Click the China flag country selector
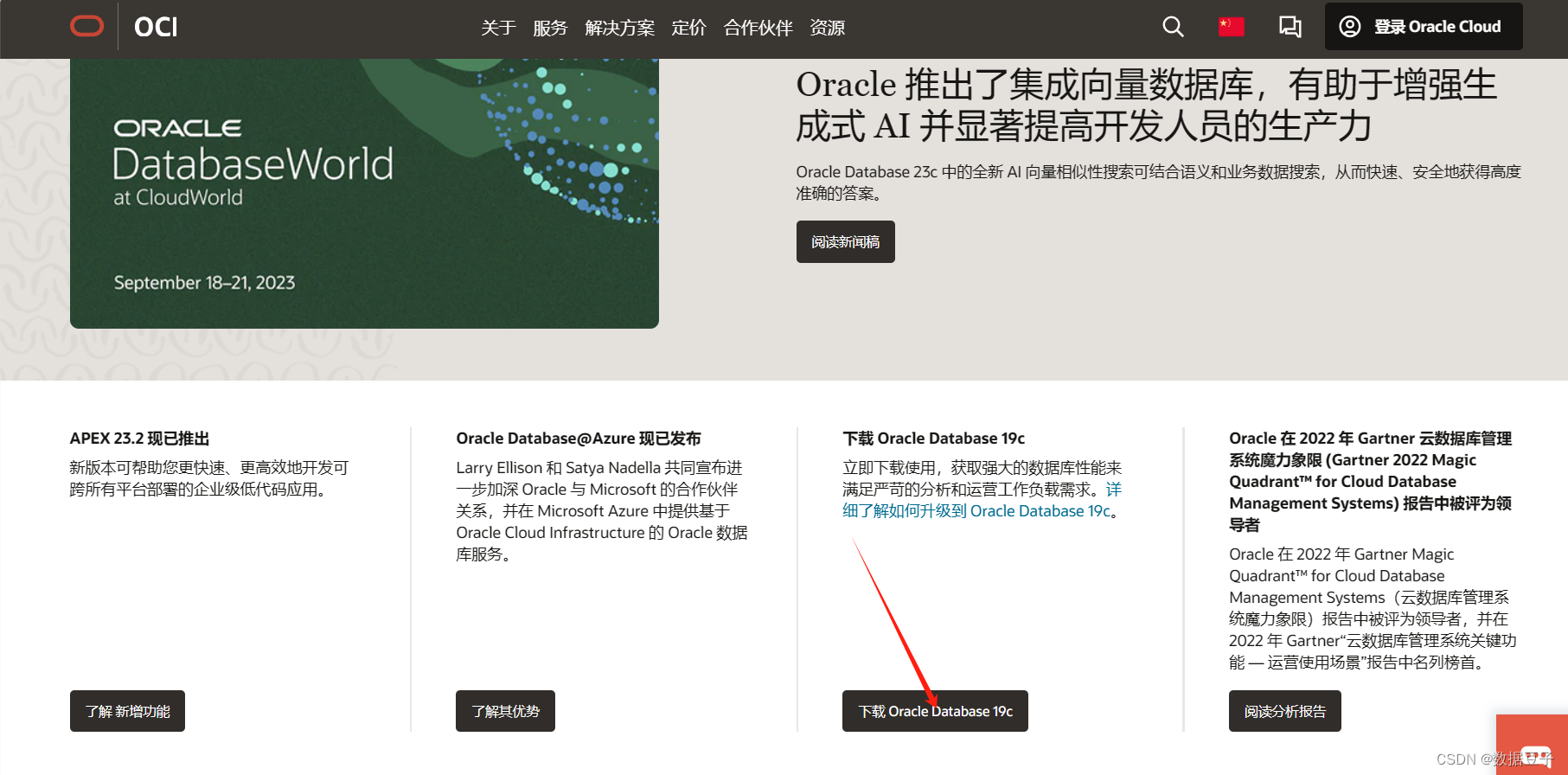1568x775 pixels. [x=1232, y=27]
